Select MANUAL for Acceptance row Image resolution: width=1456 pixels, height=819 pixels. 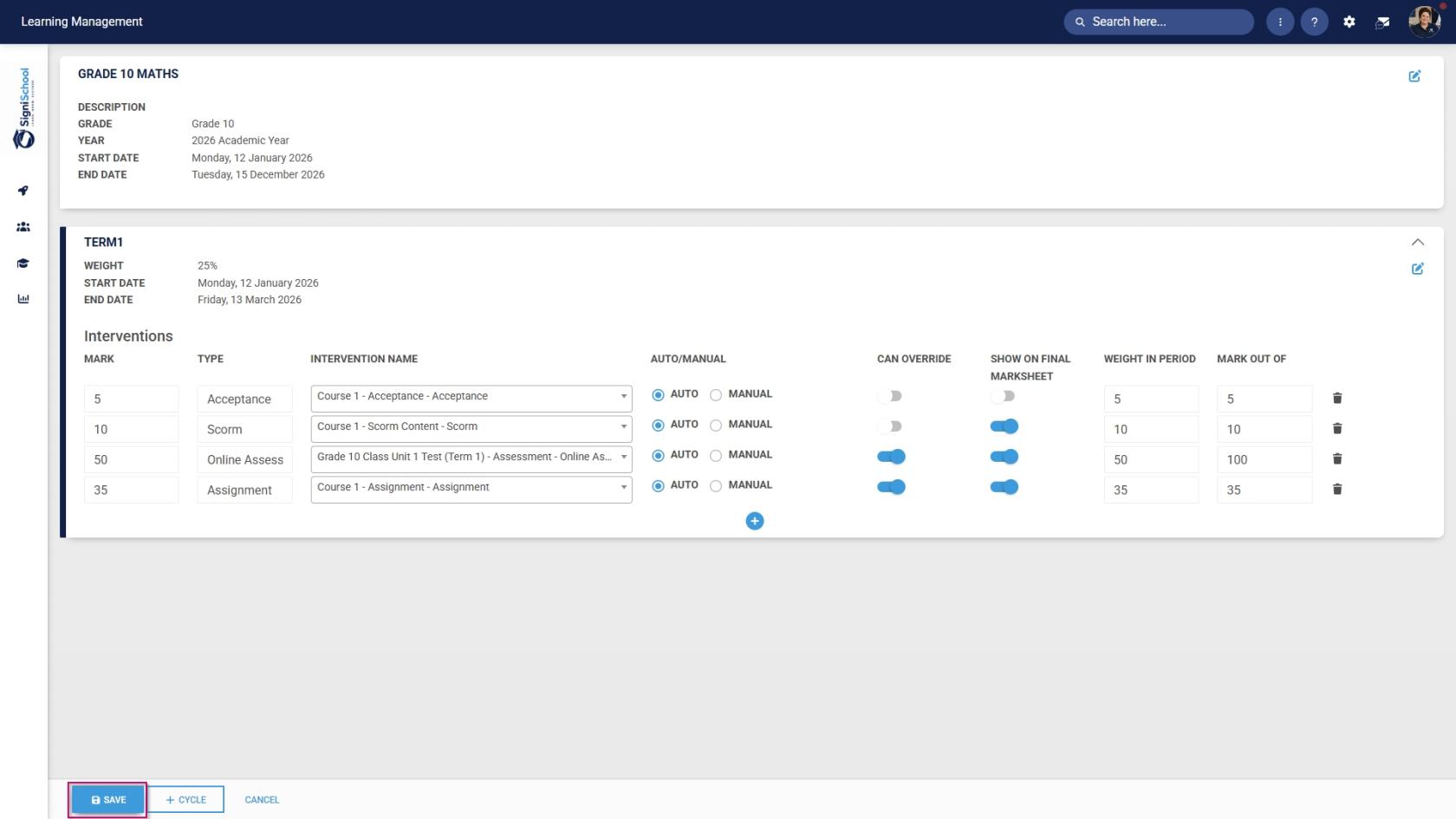[x=716, y=395]
